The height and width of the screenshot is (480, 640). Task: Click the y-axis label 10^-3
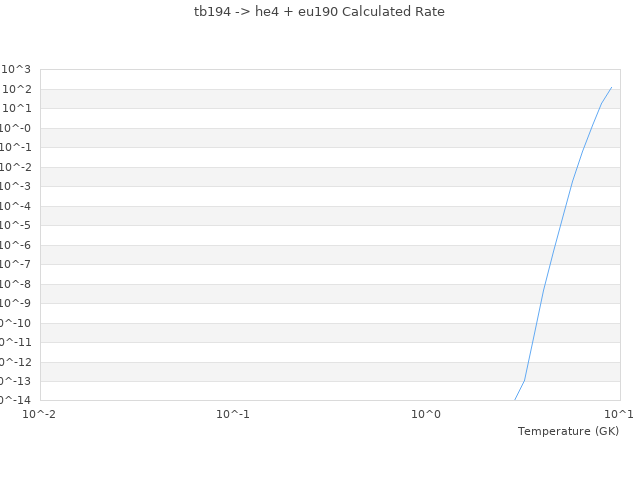click(15, 186)
